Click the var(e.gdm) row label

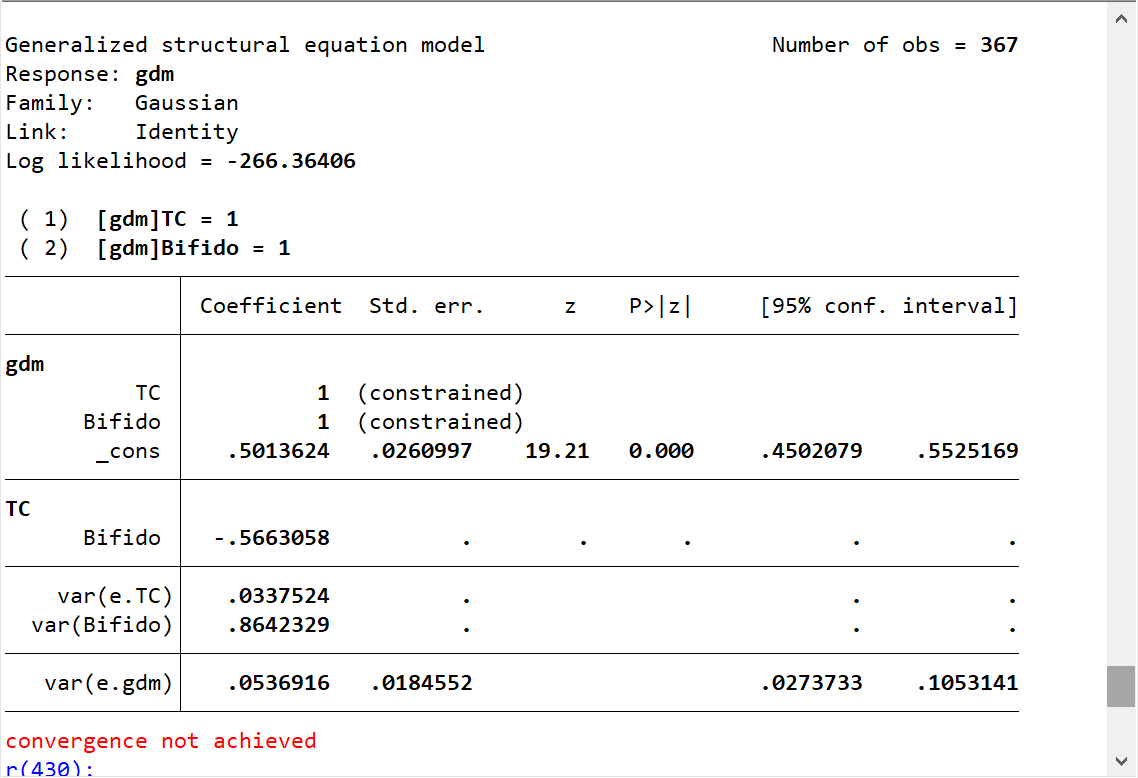click(x=108, y=684)
